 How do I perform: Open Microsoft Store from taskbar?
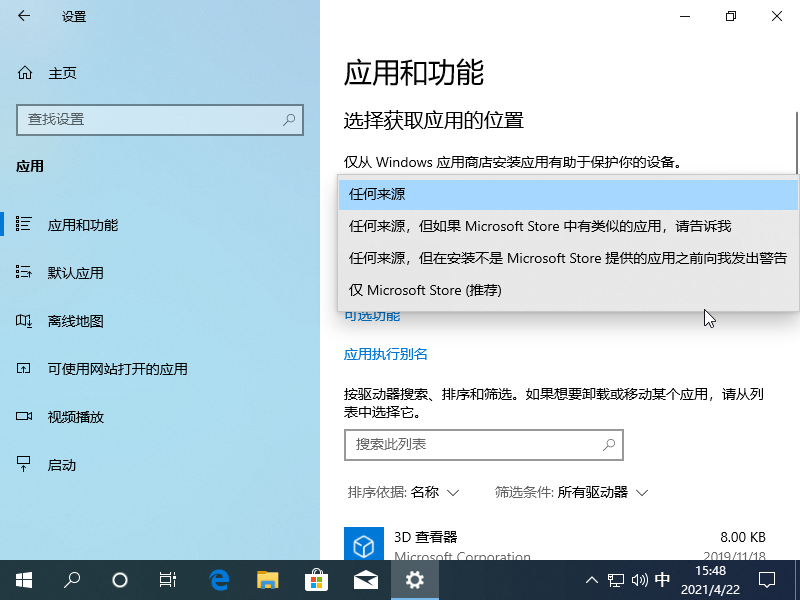coord(316,580)
